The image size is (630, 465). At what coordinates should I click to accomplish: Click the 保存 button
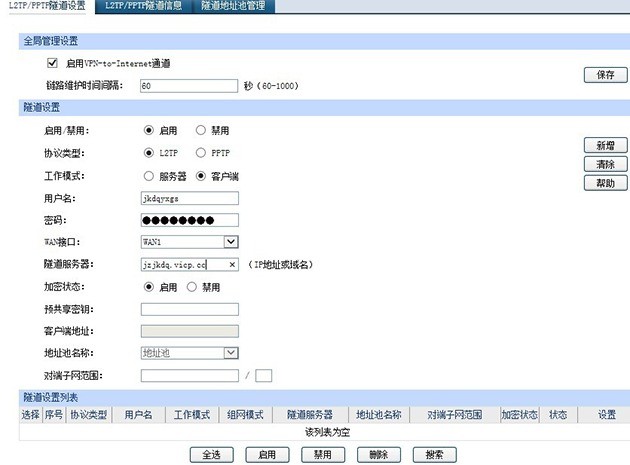click(x=605, y=75)
